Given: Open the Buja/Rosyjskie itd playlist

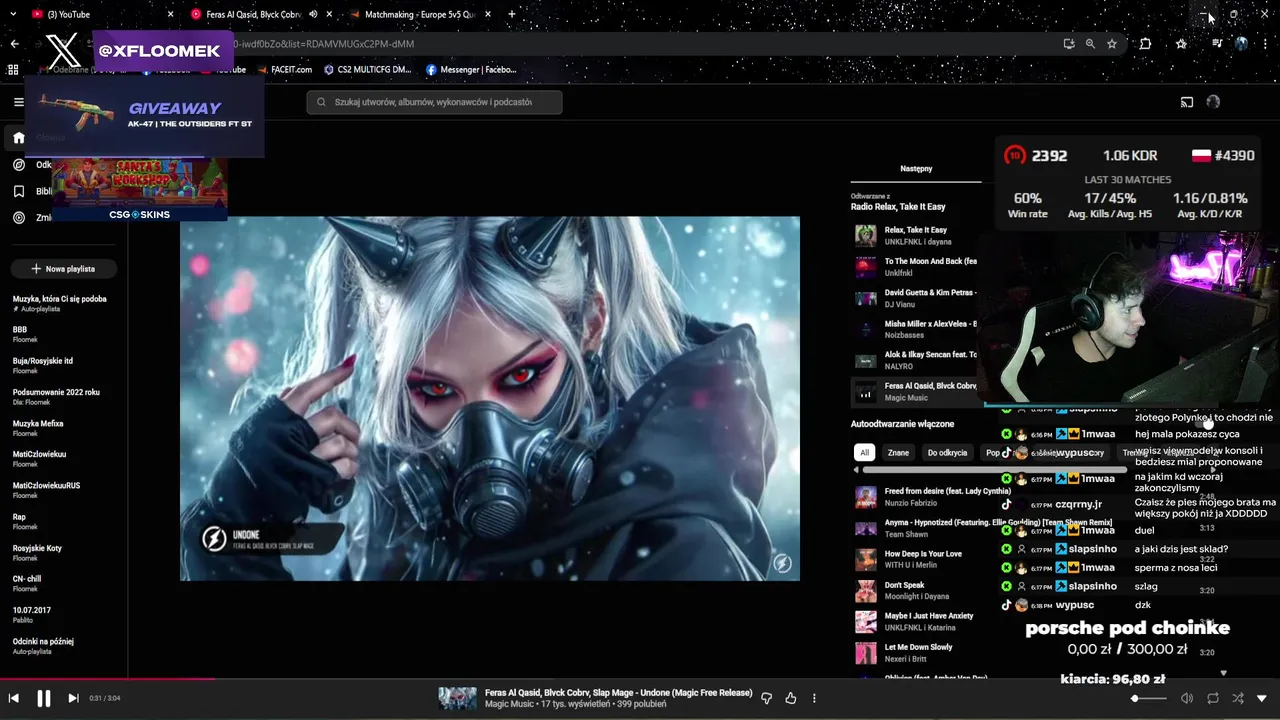Looking at the screenshot, I should [x=43, y=366].
